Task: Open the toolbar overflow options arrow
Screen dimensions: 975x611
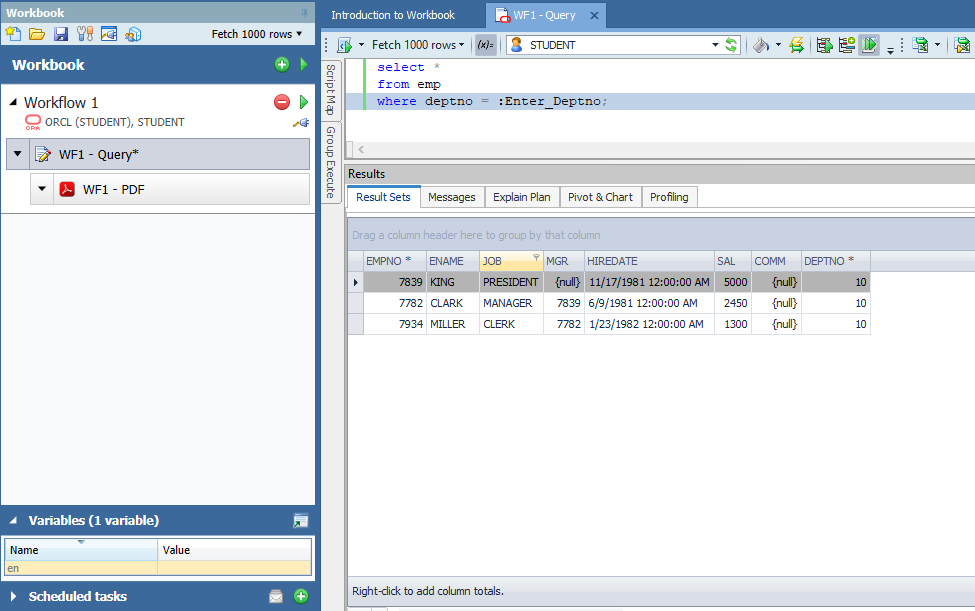Action: tap(890, 50)
